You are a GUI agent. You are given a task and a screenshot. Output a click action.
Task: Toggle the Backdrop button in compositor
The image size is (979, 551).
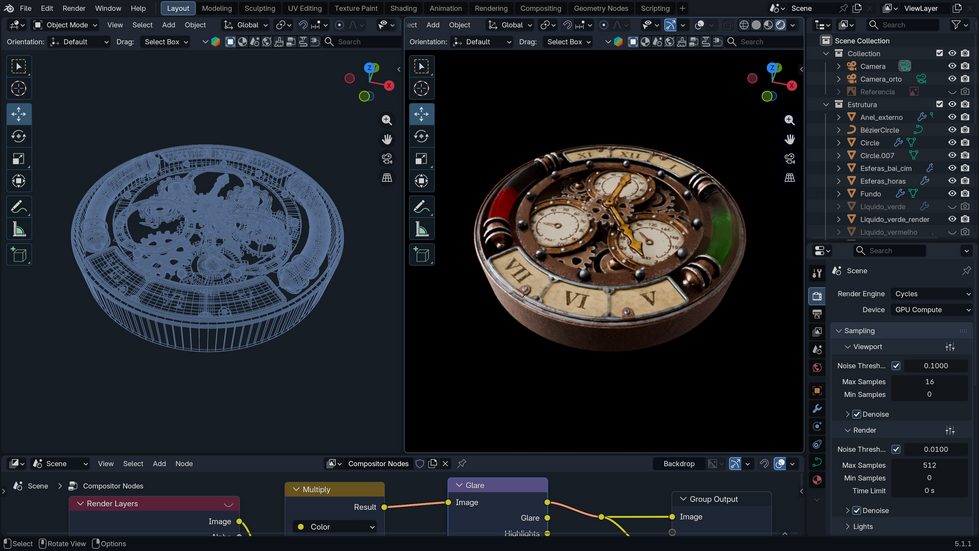(x=679, y=464)
